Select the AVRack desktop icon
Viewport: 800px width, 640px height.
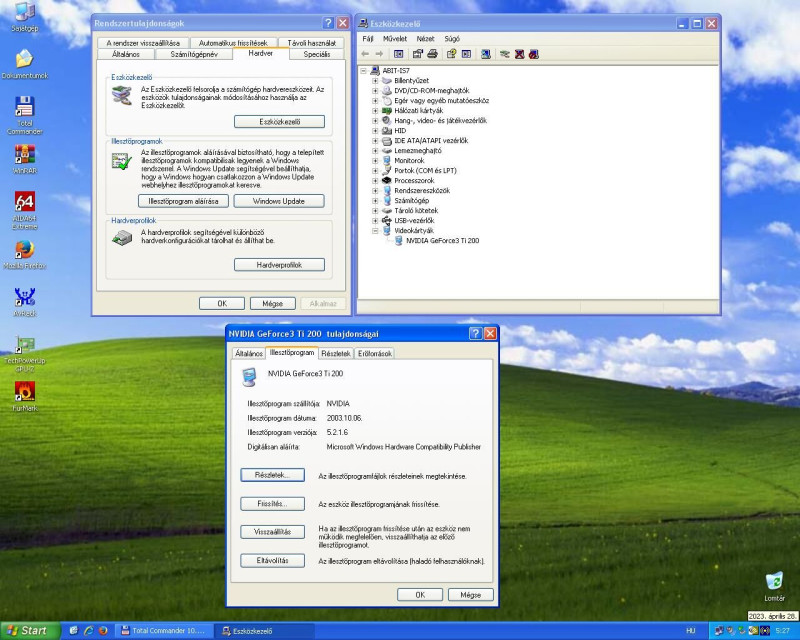coord(24,302)
